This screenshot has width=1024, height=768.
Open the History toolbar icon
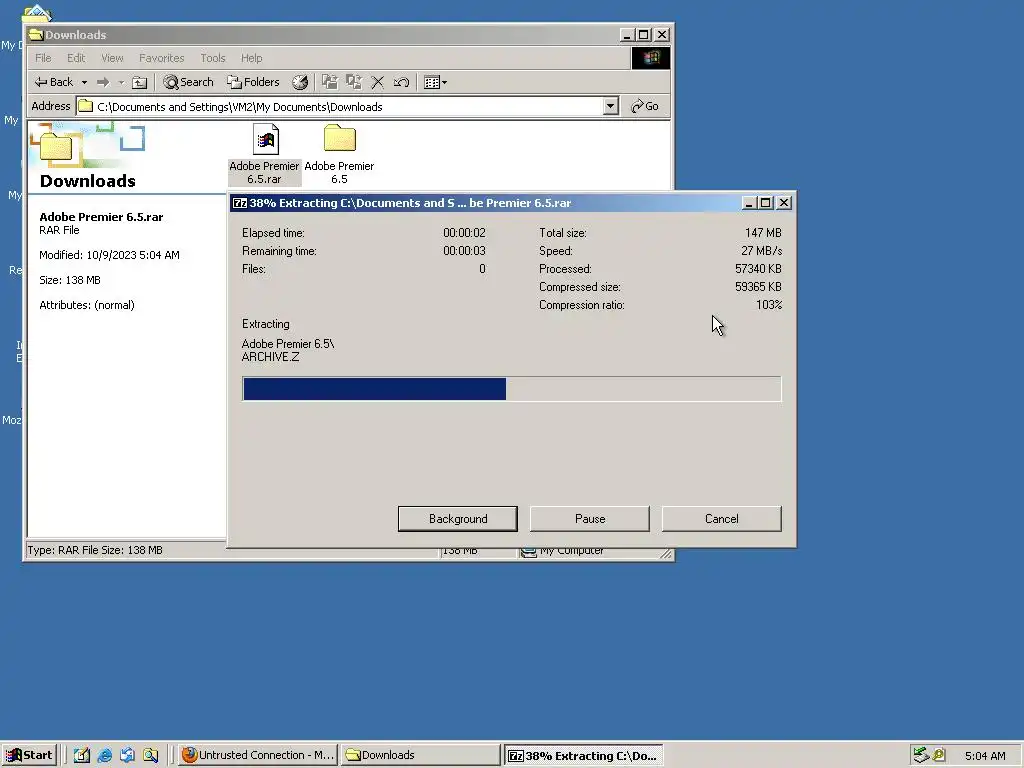tap(300, 82)
